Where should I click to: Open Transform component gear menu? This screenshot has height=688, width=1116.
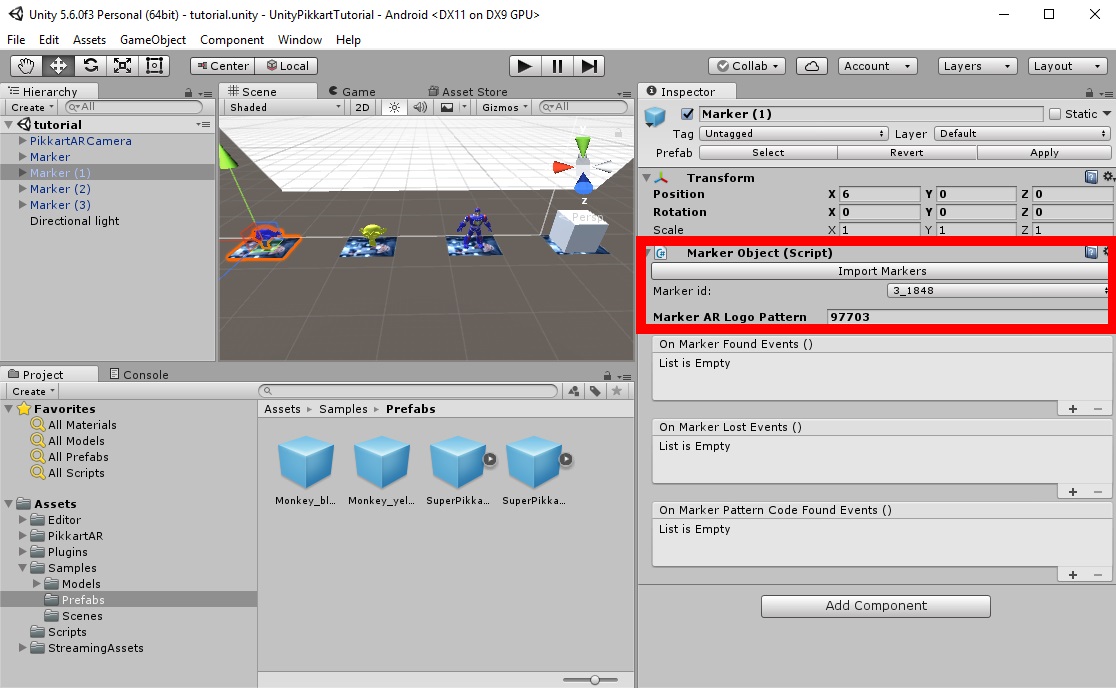click(x=1108, y=177)
